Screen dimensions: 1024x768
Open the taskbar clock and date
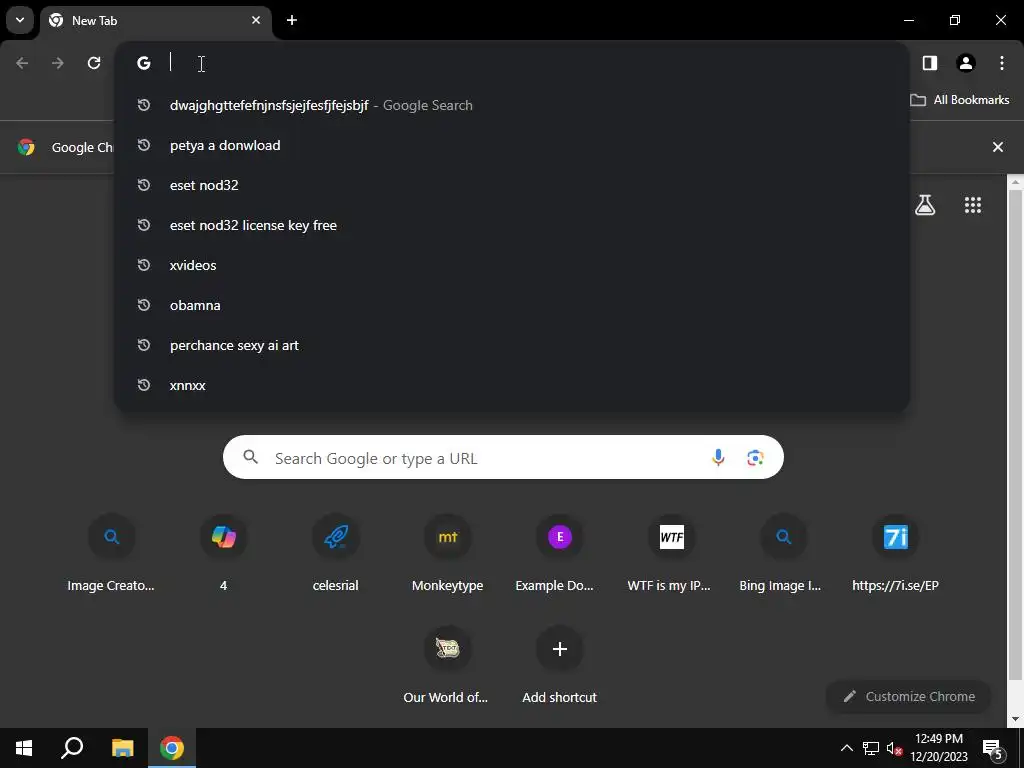tap(939, 748)
